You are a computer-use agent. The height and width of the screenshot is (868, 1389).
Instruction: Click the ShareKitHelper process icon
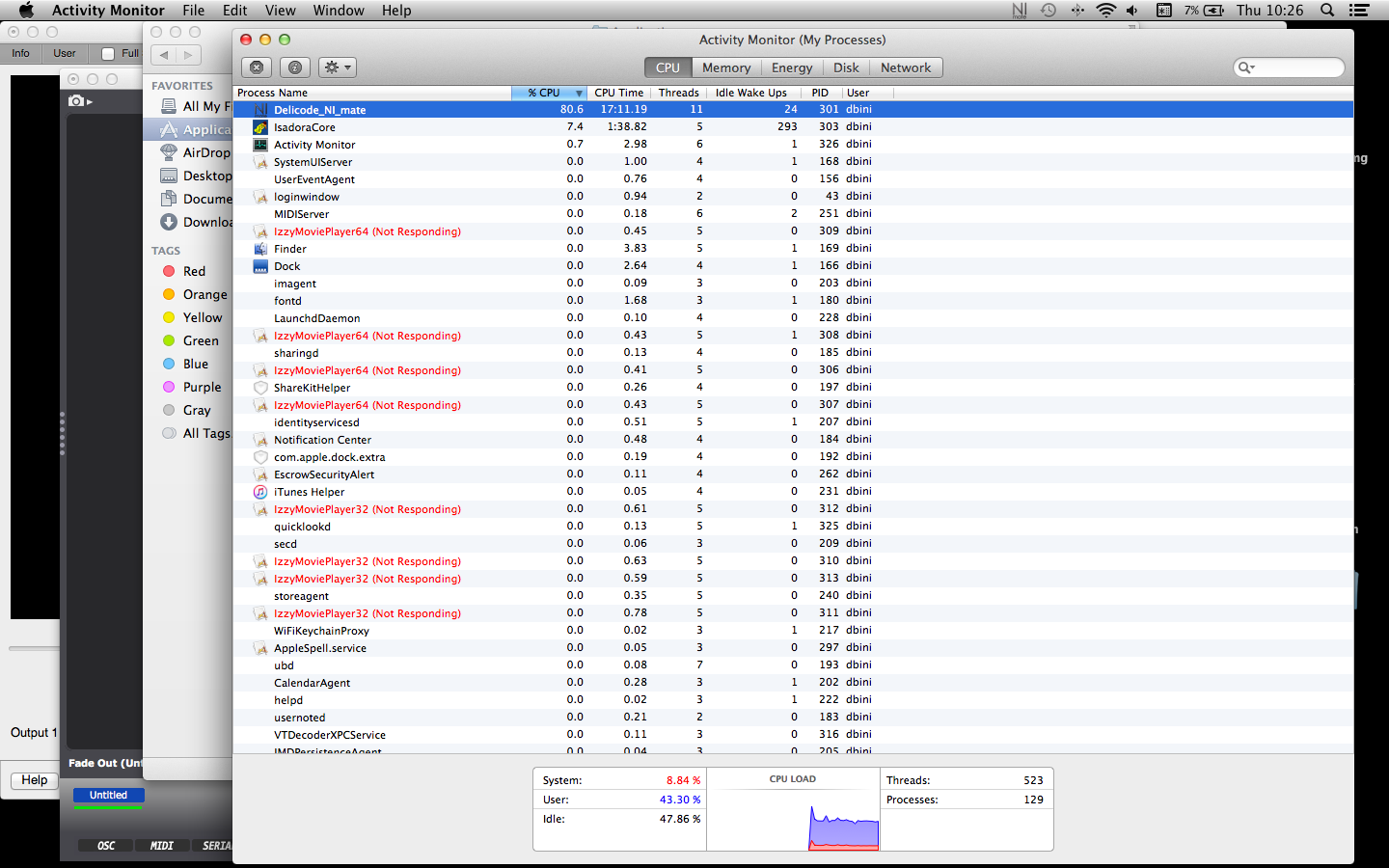pos(260,388)
